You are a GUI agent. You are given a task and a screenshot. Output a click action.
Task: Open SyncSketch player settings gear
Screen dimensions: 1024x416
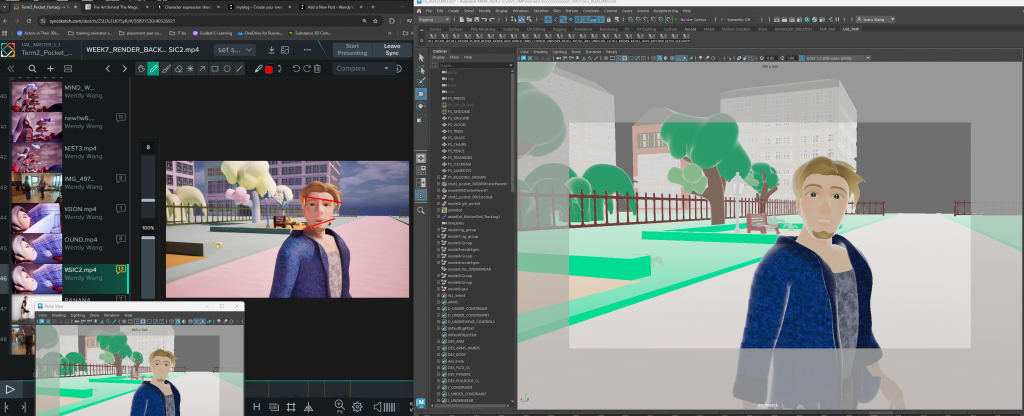(x=357, y=407)
